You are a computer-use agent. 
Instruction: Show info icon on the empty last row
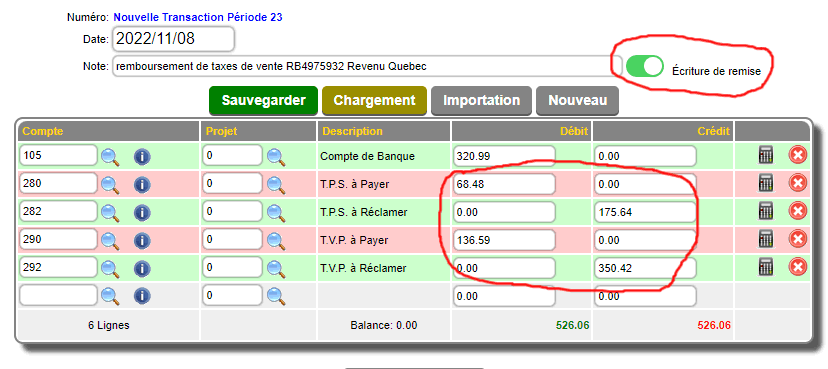click(142, 296)
